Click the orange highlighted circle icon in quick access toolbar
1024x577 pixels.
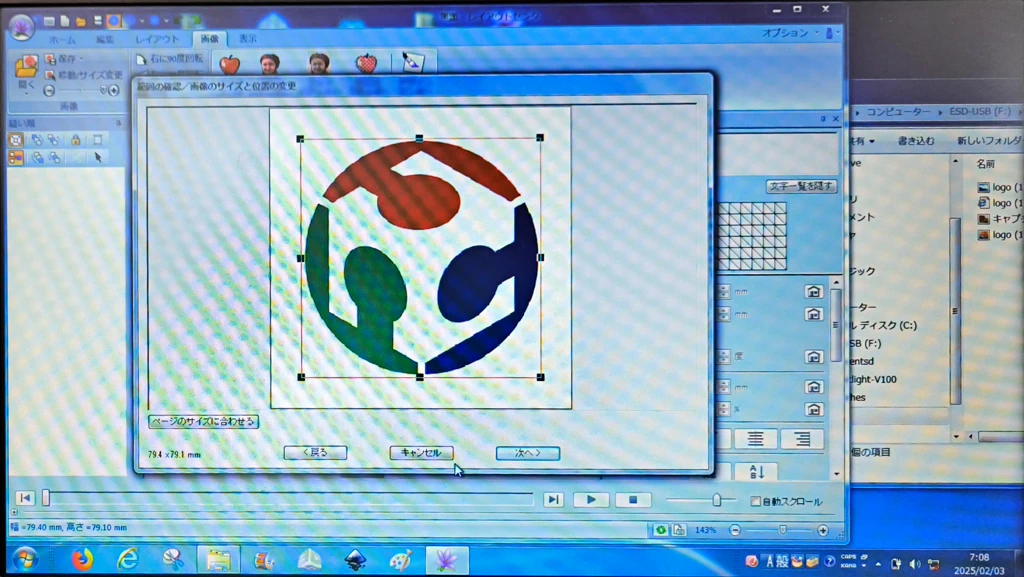(x=114, y=21)
